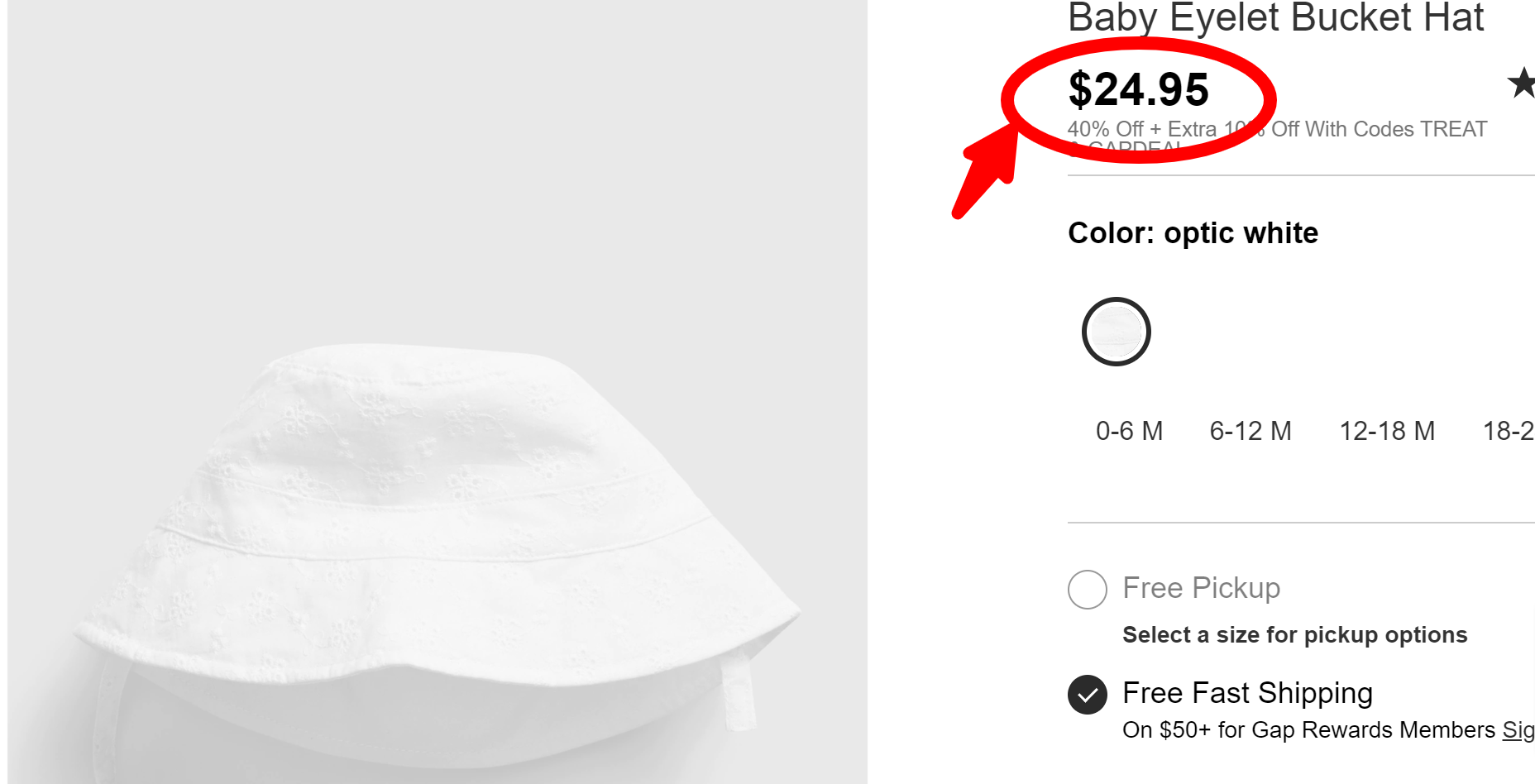The height and width of the screenshot is (784, 1535).
Task: Pick the 12-18 M size
Action: [x=1386, y=431]
